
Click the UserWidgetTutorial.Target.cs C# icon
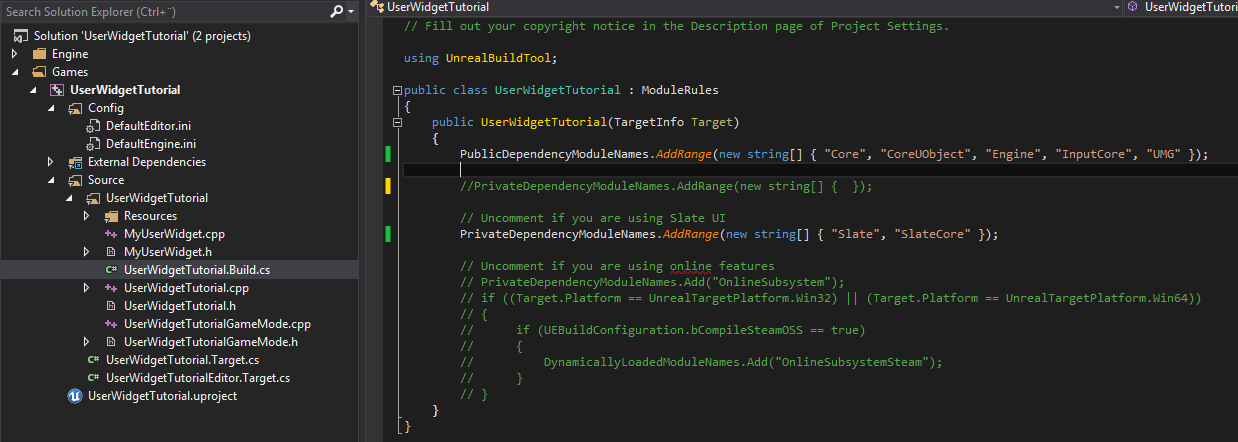point(93,360)
